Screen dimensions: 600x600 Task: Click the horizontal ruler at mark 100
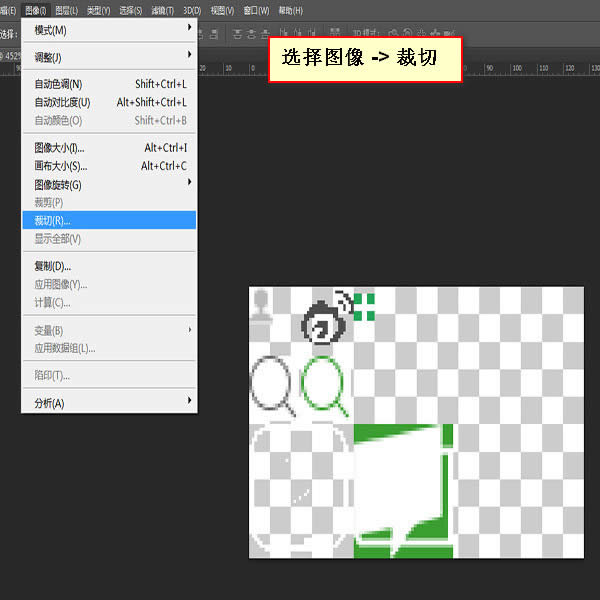coord(517,68)
